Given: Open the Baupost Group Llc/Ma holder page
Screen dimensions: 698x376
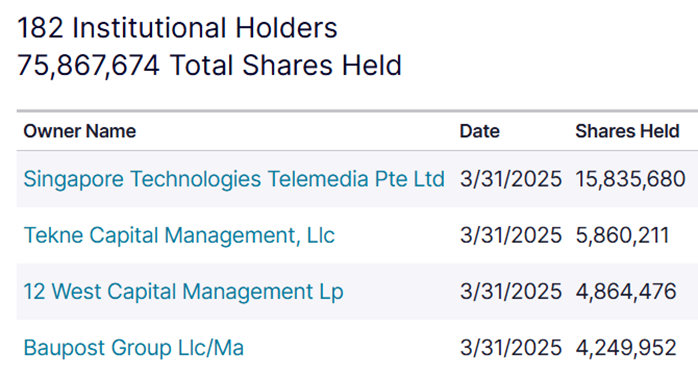Looking at the screenshot, I should pyautogui.click(x=134, y=348).
